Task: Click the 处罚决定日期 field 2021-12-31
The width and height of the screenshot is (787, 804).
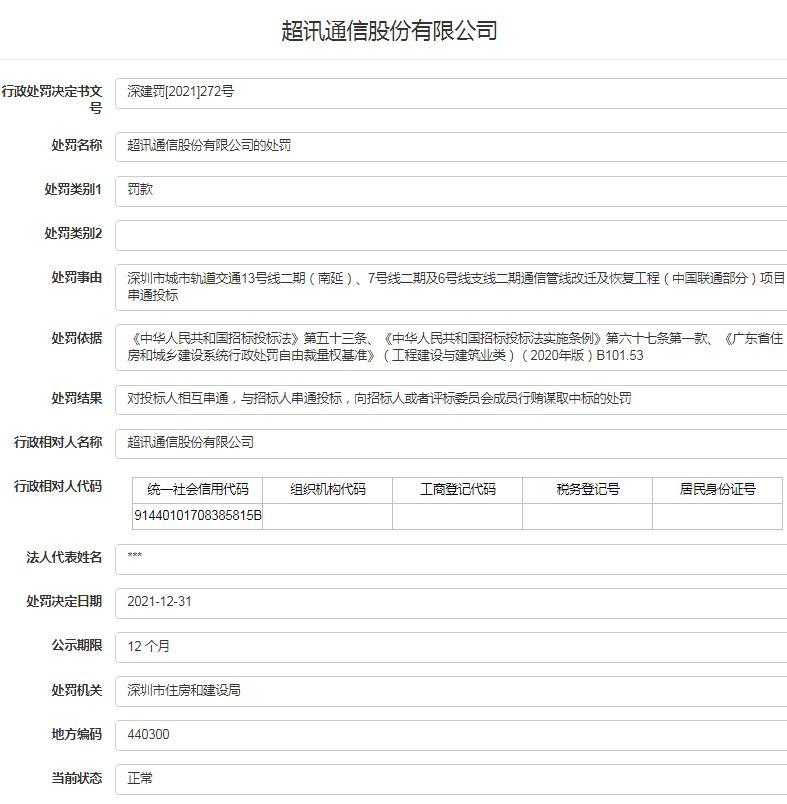Action: (451, 603)
